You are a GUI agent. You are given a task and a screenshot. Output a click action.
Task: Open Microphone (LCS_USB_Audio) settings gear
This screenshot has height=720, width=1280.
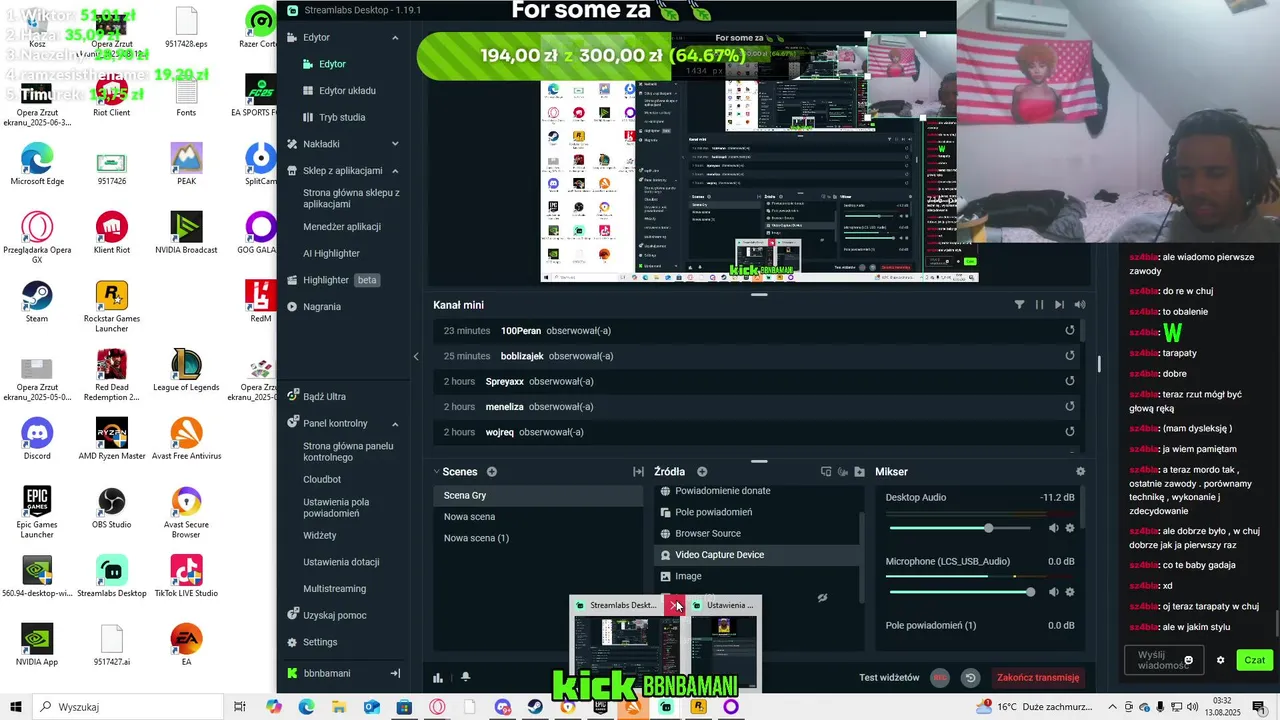pyautogui.click(x=1070, y=592)
